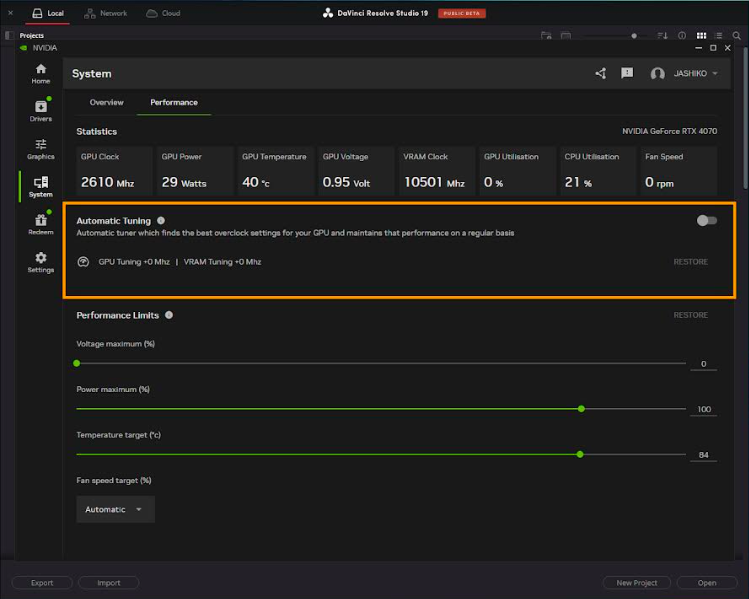Open the Redeem section in sidebar

pos(41,224)
